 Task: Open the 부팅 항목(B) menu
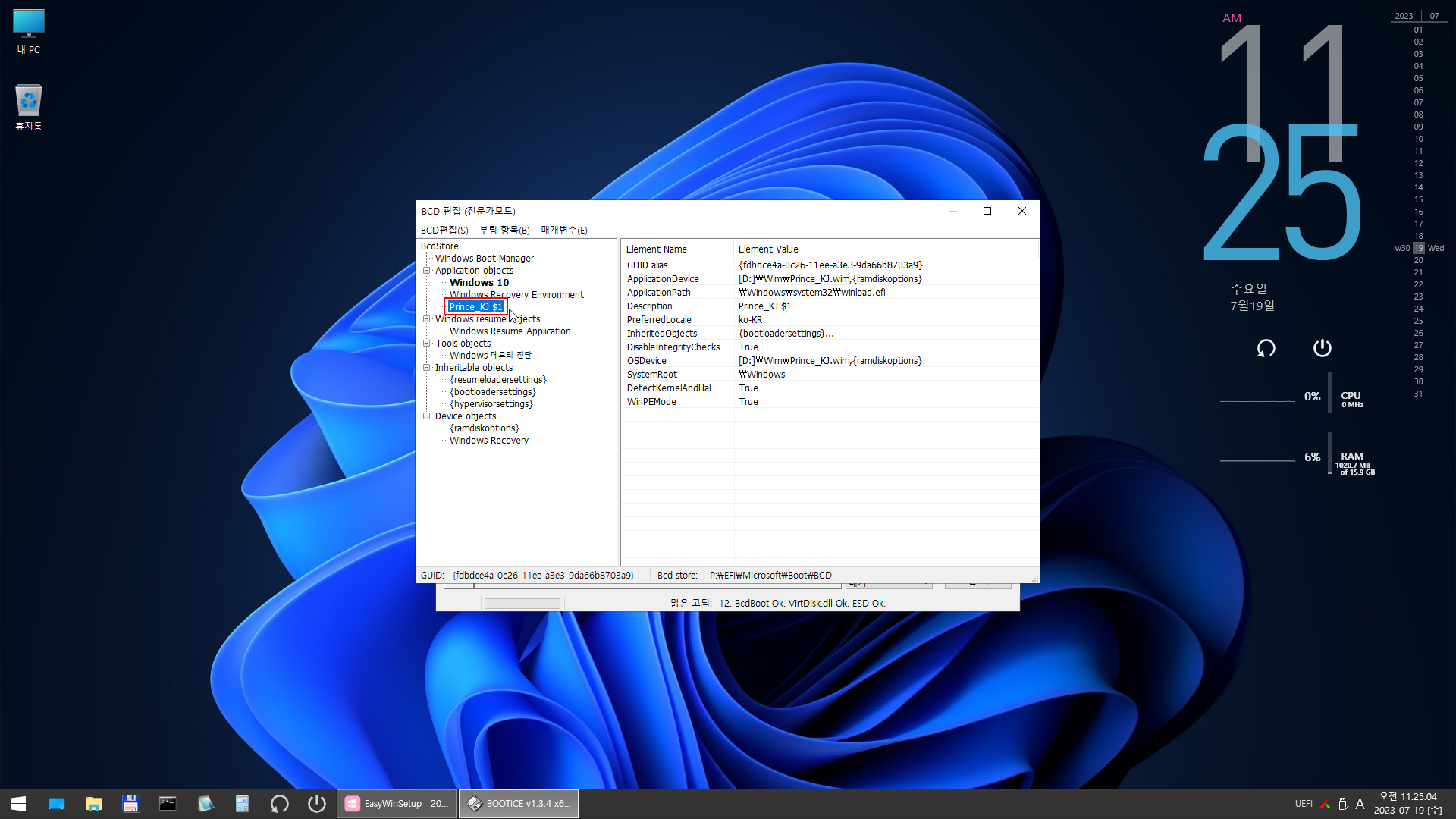point(504,230)
